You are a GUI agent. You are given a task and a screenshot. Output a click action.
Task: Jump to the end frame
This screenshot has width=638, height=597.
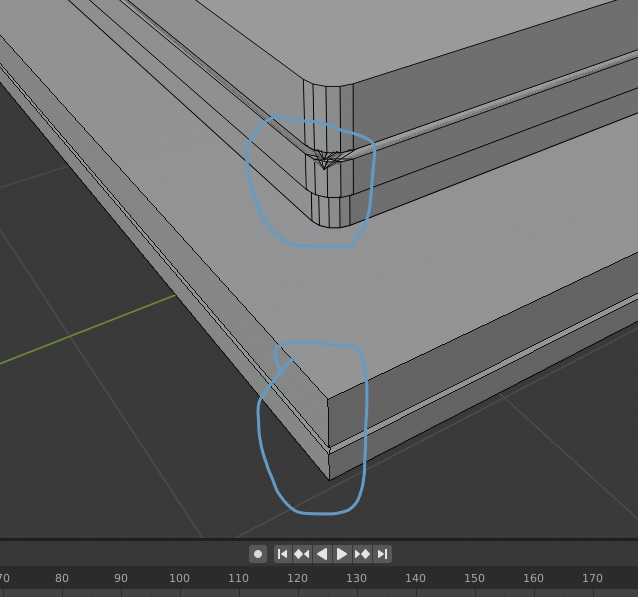click(382, 554)
